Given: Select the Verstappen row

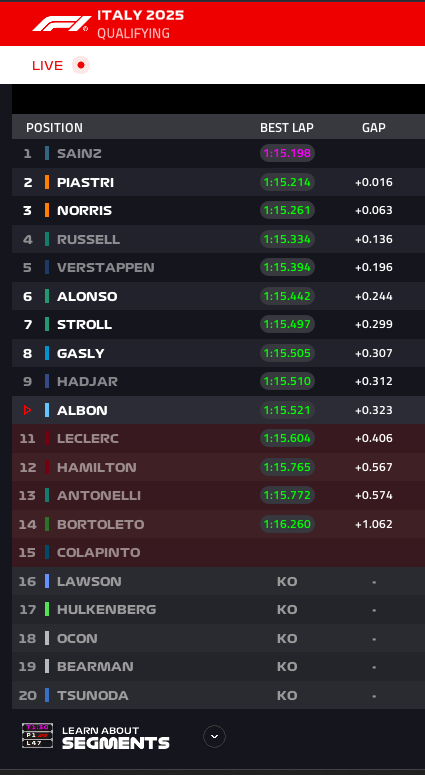Looking at the screenshot, I should point(218,267).
